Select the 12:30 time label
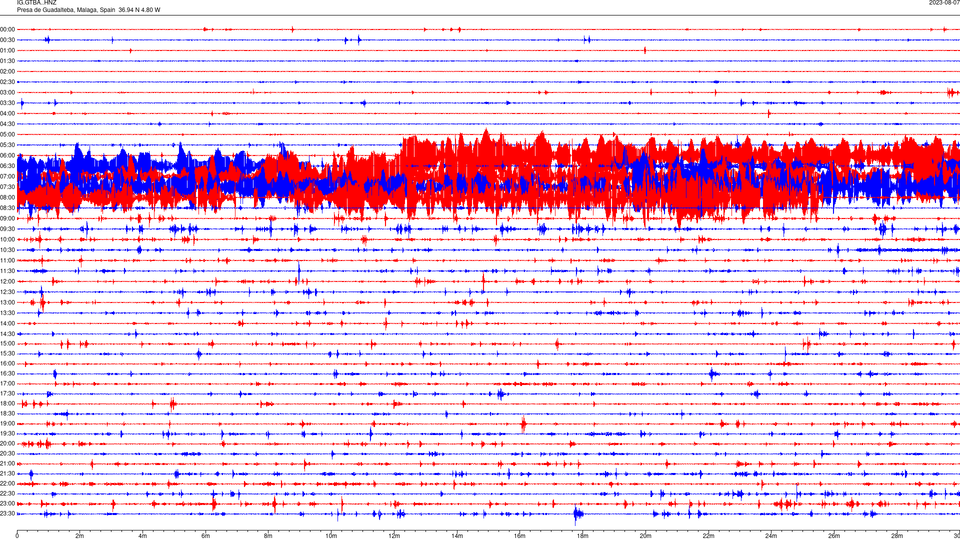Screen dimensions: 960x540 point(7,292)
